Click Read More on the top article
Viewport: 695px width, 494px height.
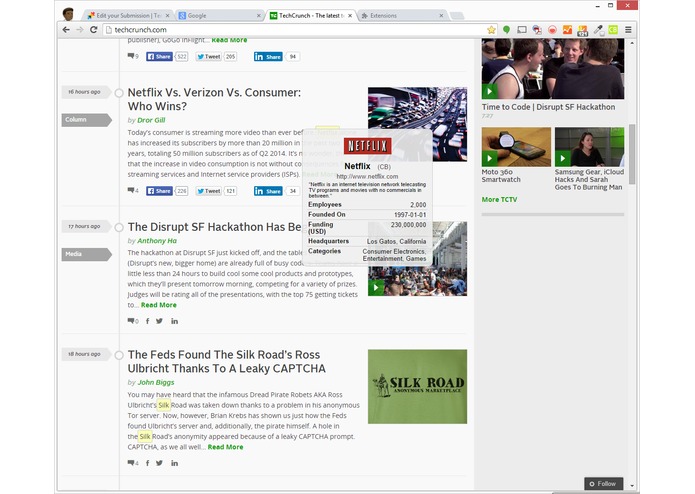tap(229, 40)
